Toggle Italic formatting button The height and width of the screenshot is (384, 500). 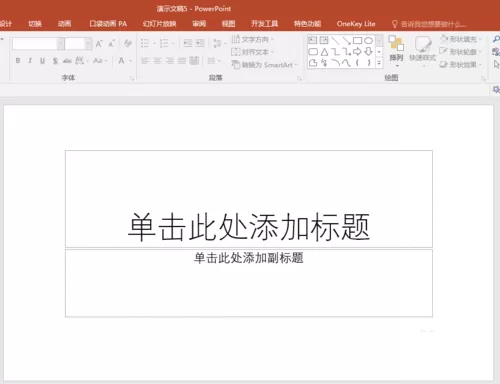coord(30,61)
